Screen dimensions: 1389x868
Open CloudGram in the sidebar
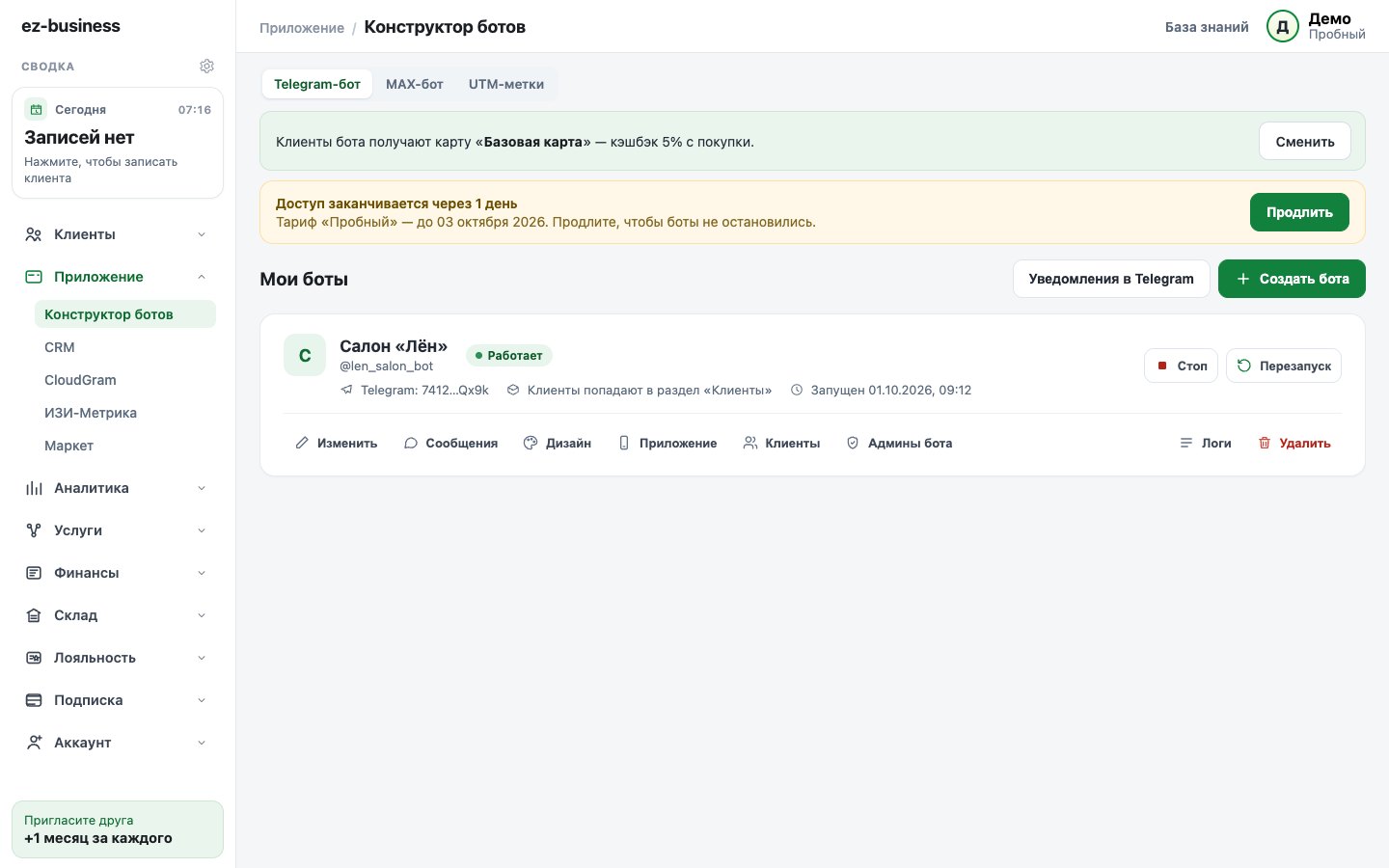pos(125,380)
